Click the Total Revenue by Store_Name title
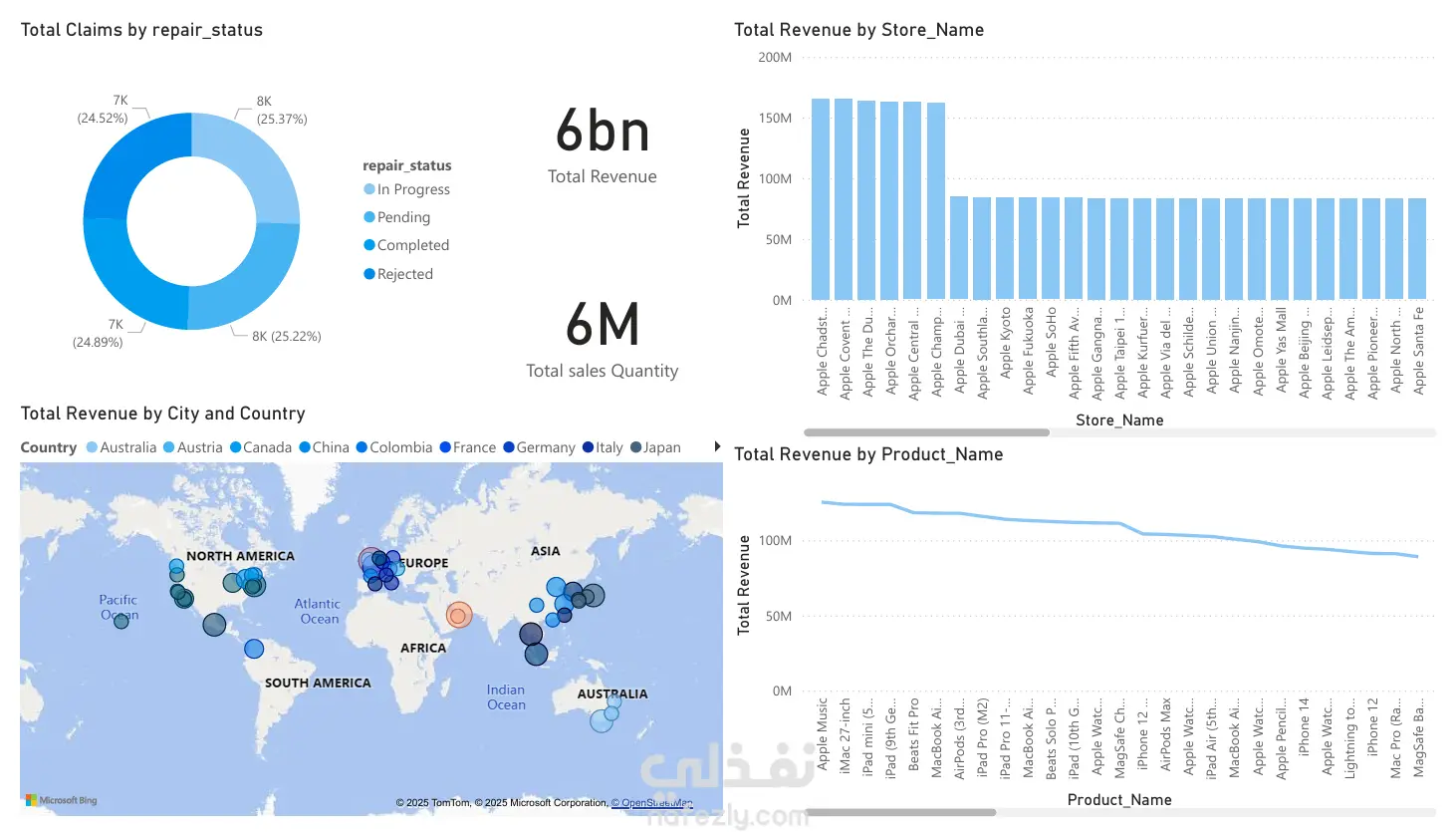This screenshot has width=1456, height=832. 858,30
